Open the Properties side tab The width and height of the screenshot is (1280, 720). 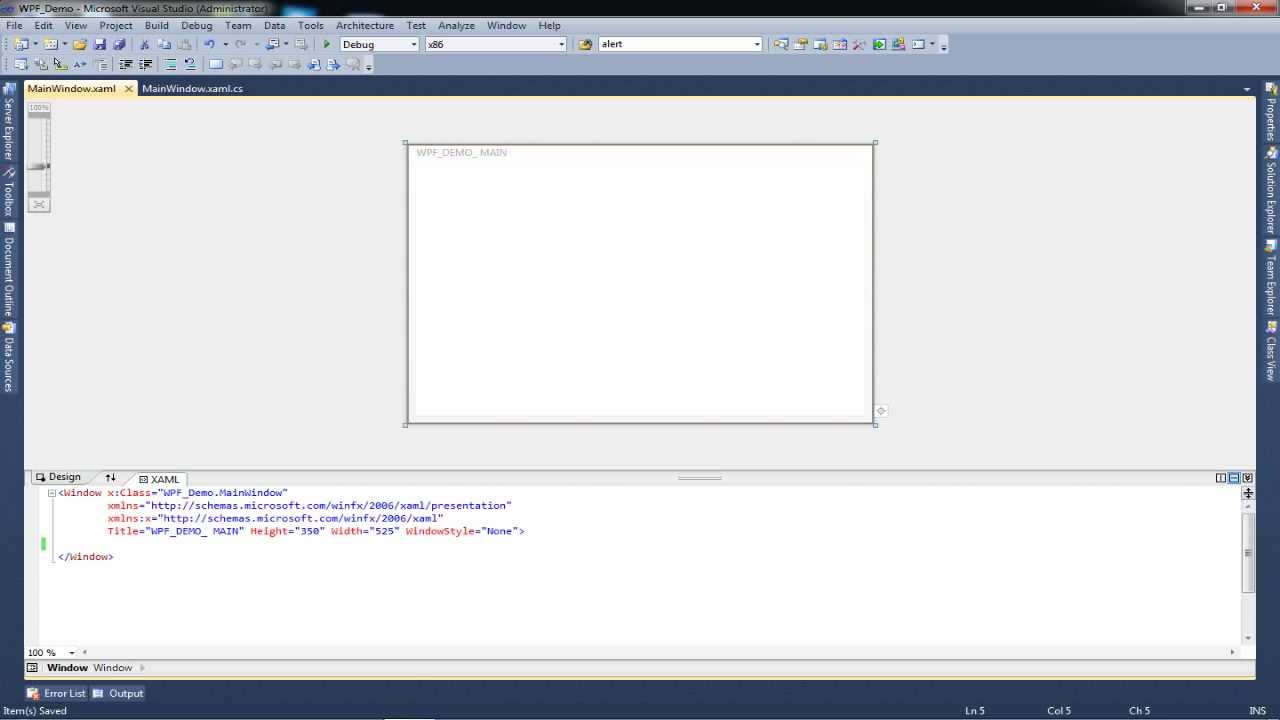[1271, 112]
